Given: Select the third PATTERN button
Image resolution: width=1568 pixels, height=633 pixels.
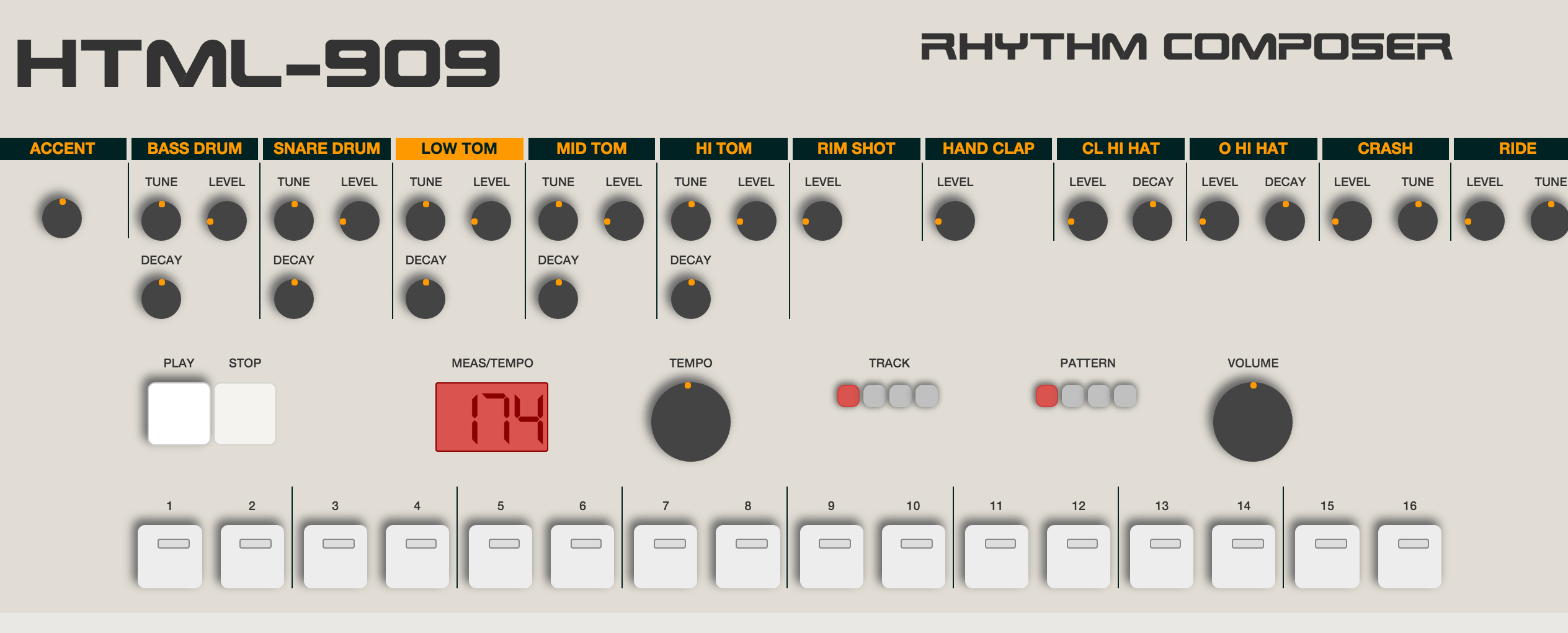Looking at the screenshot, I should [x=1099, y=396].
